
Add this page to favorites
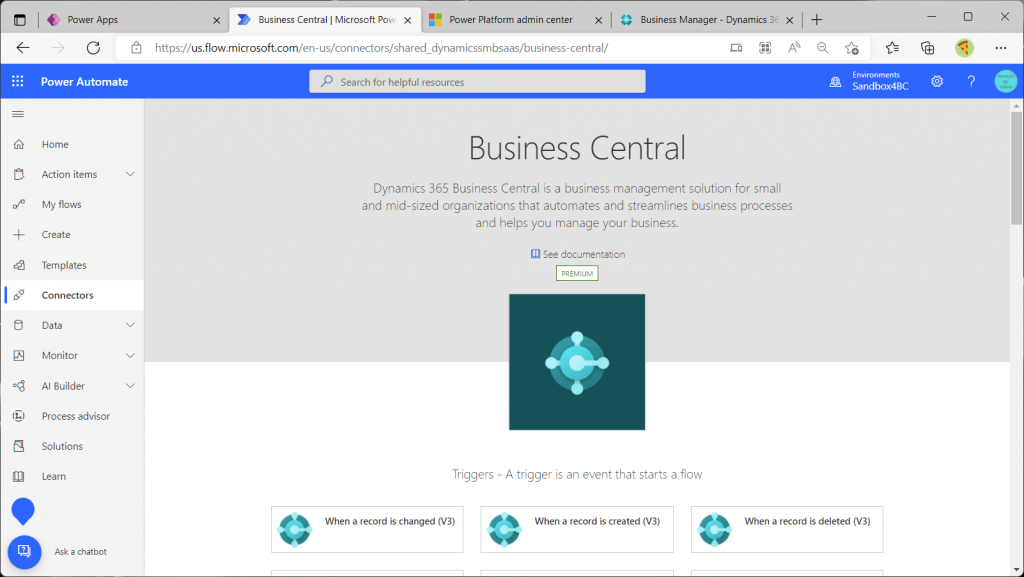pyautogui.click(x=852, y=48)
